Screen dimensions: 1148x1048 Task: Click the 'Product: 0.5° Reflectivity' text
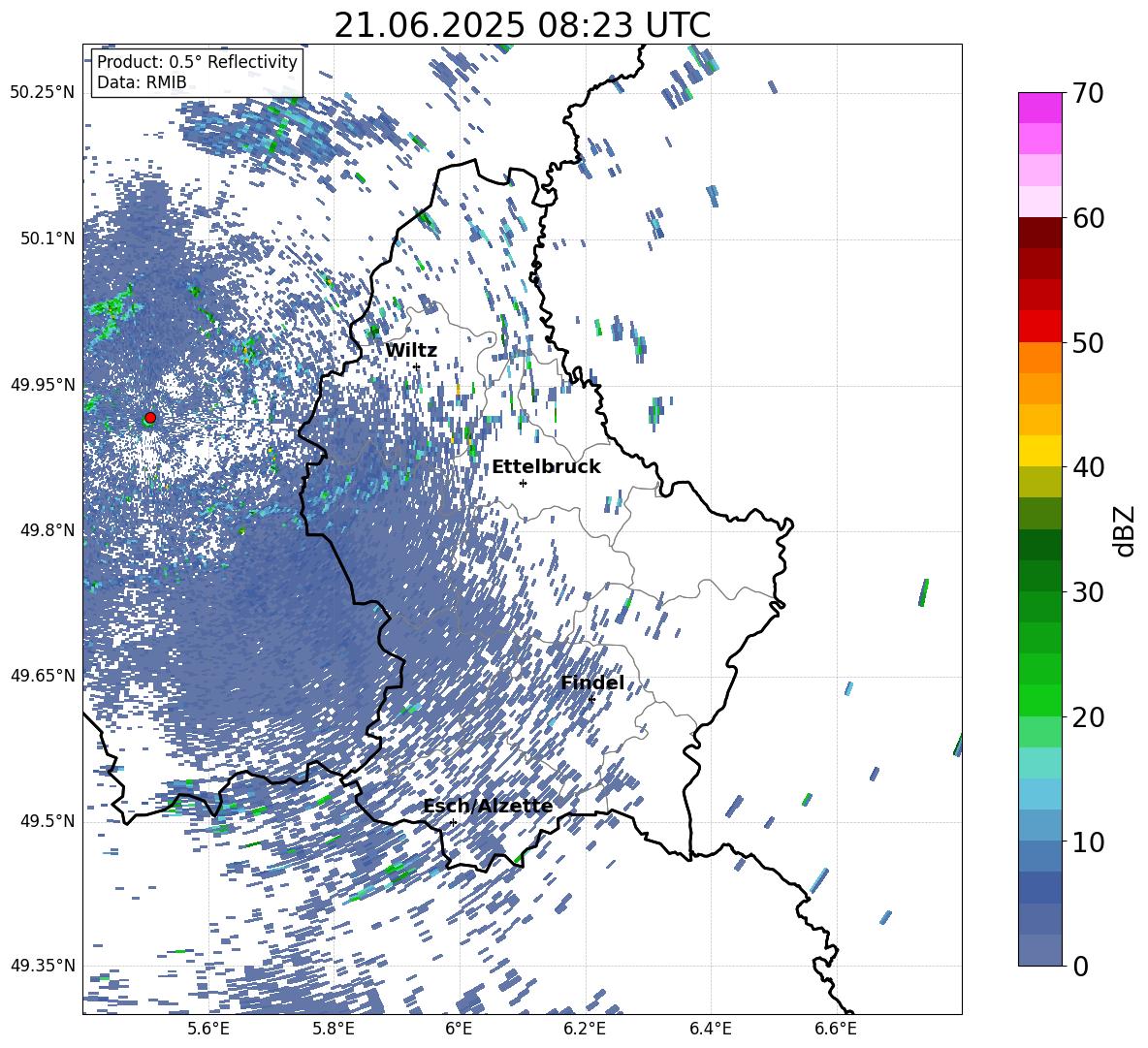pyautogui.click(x=197, y=62)
